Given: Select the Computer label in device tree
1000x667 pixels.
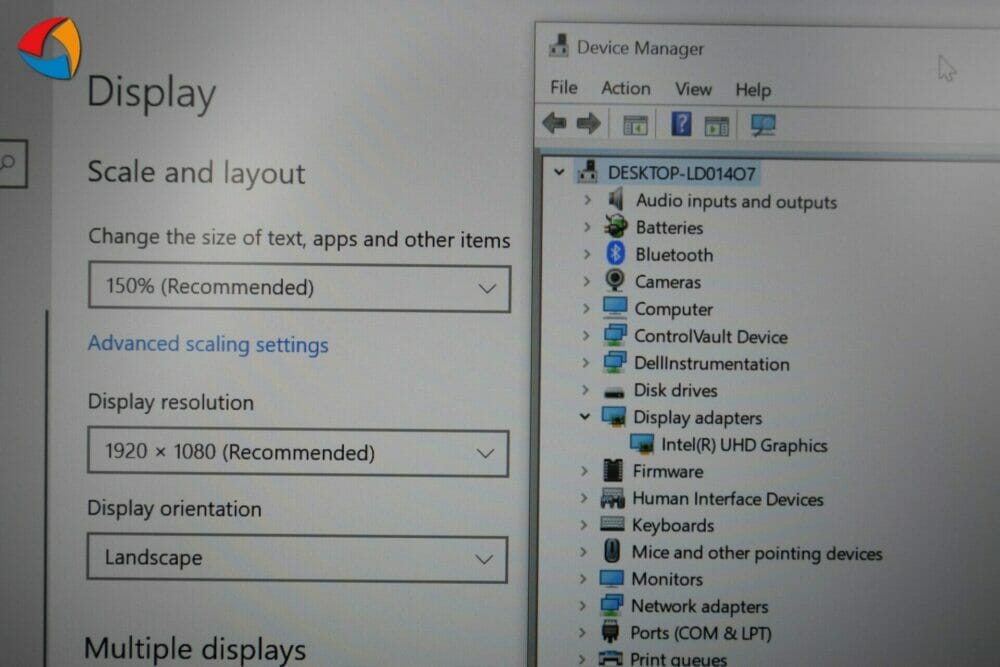Looking at the screenshot, I should tap(673, 309).
